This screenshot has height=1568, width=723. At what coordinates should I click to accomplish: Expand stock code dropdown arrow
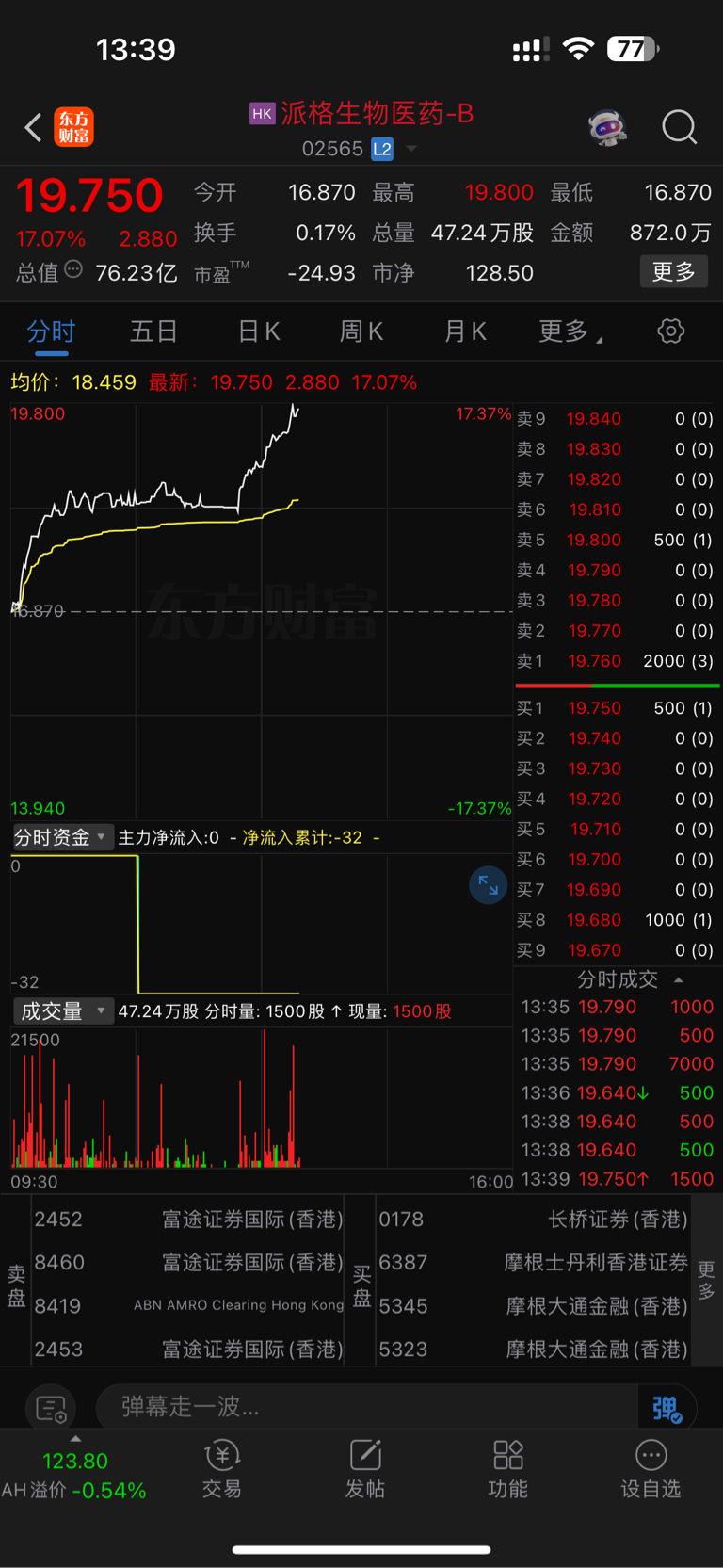410,149
